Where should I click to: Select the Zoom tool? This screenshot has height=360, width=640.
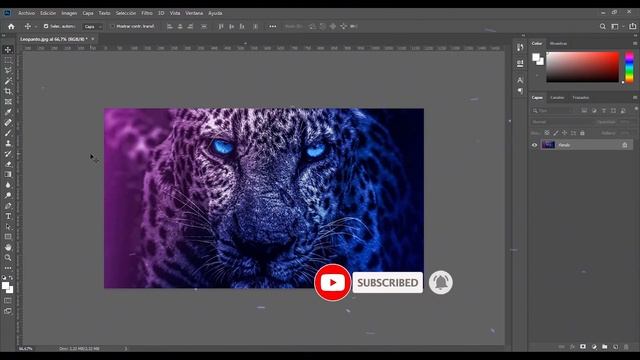8,258
